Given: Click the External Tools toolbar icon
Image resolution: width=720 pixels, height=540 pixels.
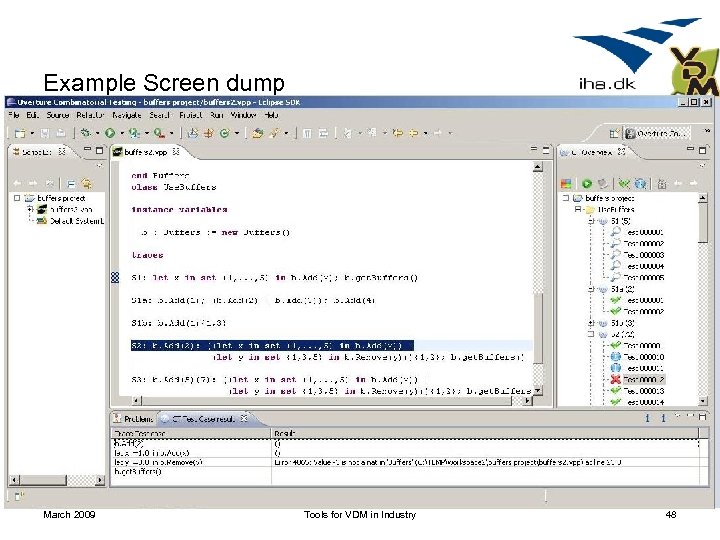Looking at the screenshot, I should click(x=159, y=133).
